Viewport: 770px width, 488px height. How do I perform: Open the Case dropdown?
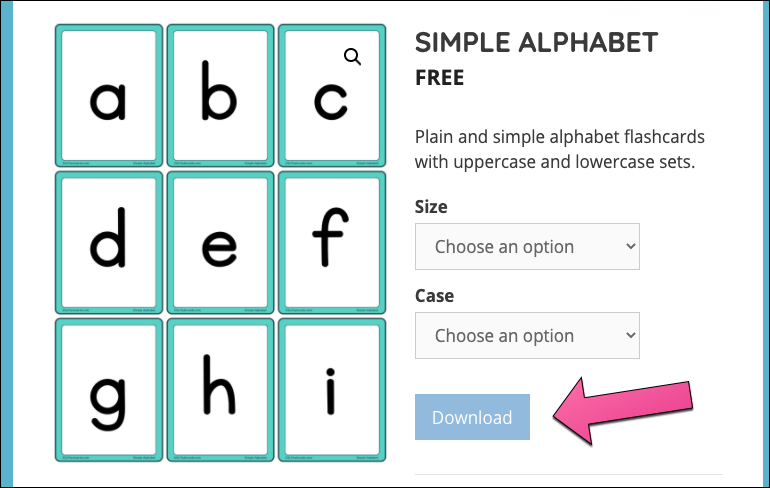click(527, 336)
